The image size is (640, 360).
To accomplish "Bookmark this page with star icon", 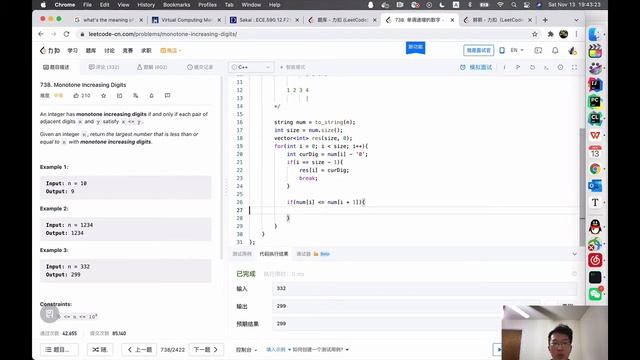I will (535, 34).
